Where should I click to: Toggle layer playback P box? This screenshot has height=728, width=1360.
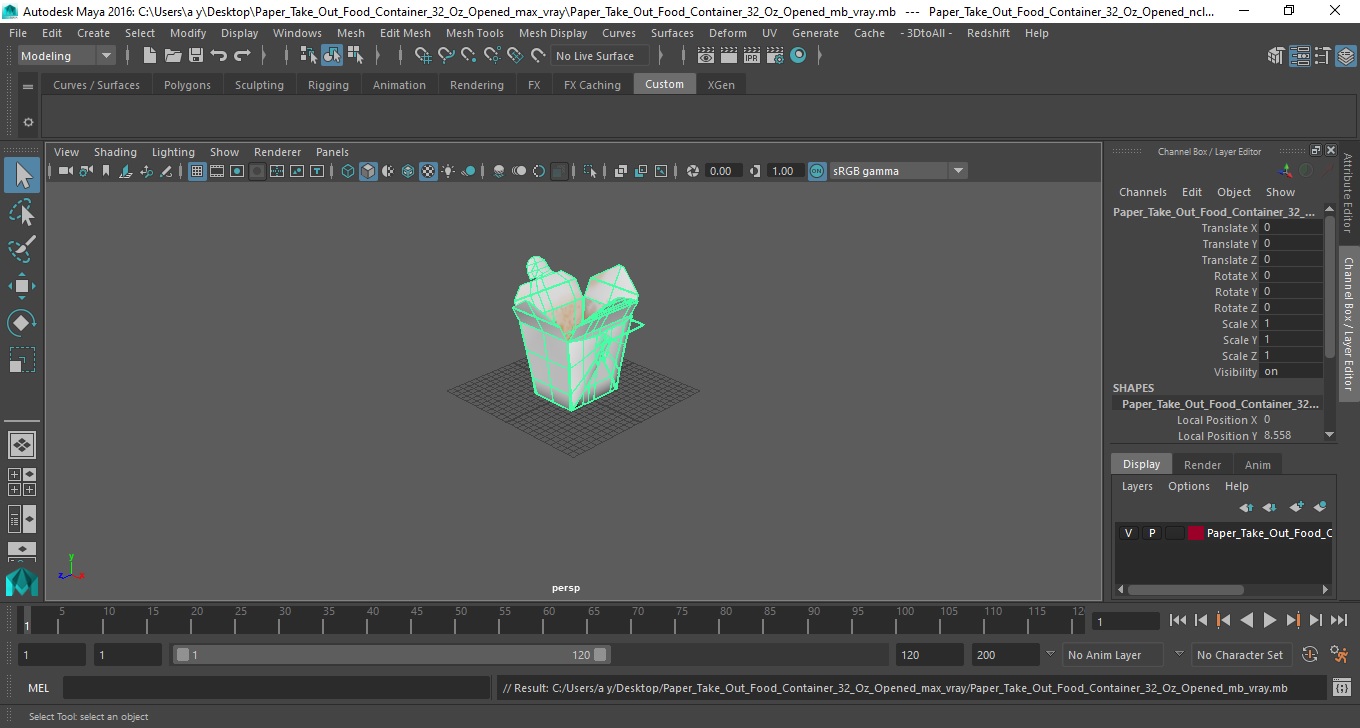[1151, 533]
